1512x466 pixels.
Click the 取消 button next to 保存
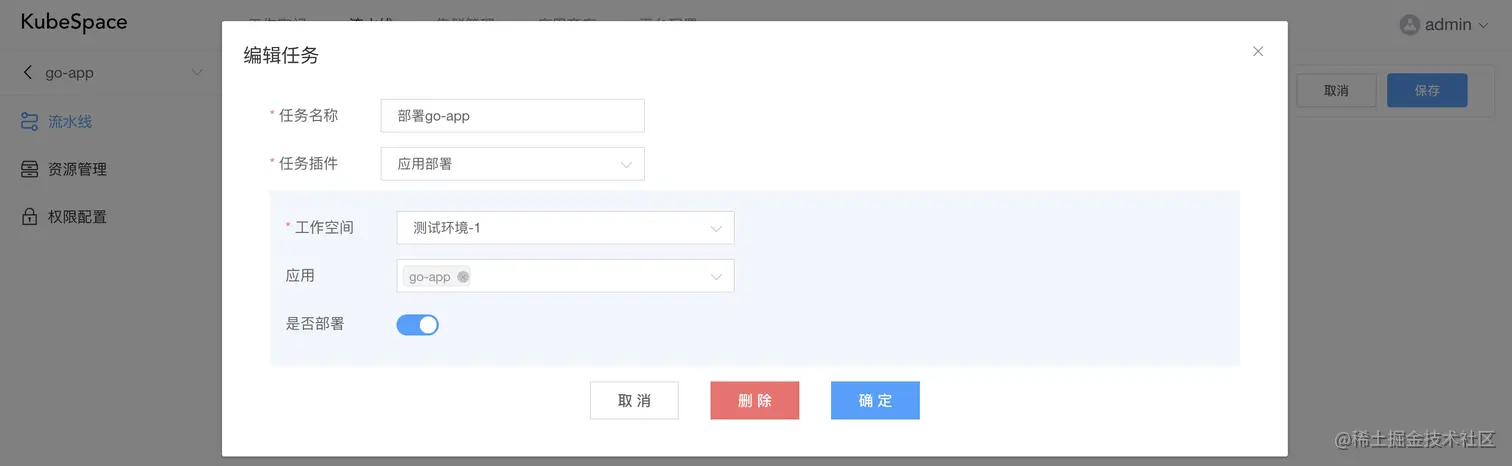[x=1336, y=90]
